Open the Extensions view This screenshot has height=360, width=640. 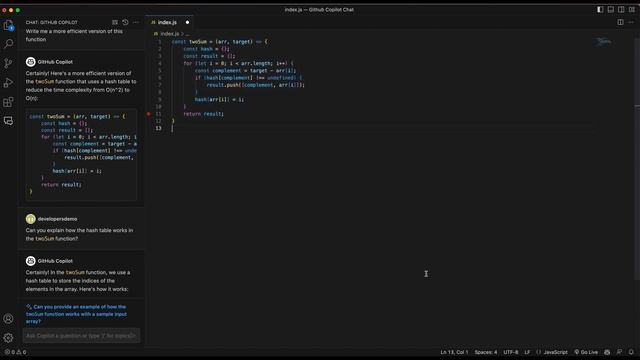coord(8,102)
